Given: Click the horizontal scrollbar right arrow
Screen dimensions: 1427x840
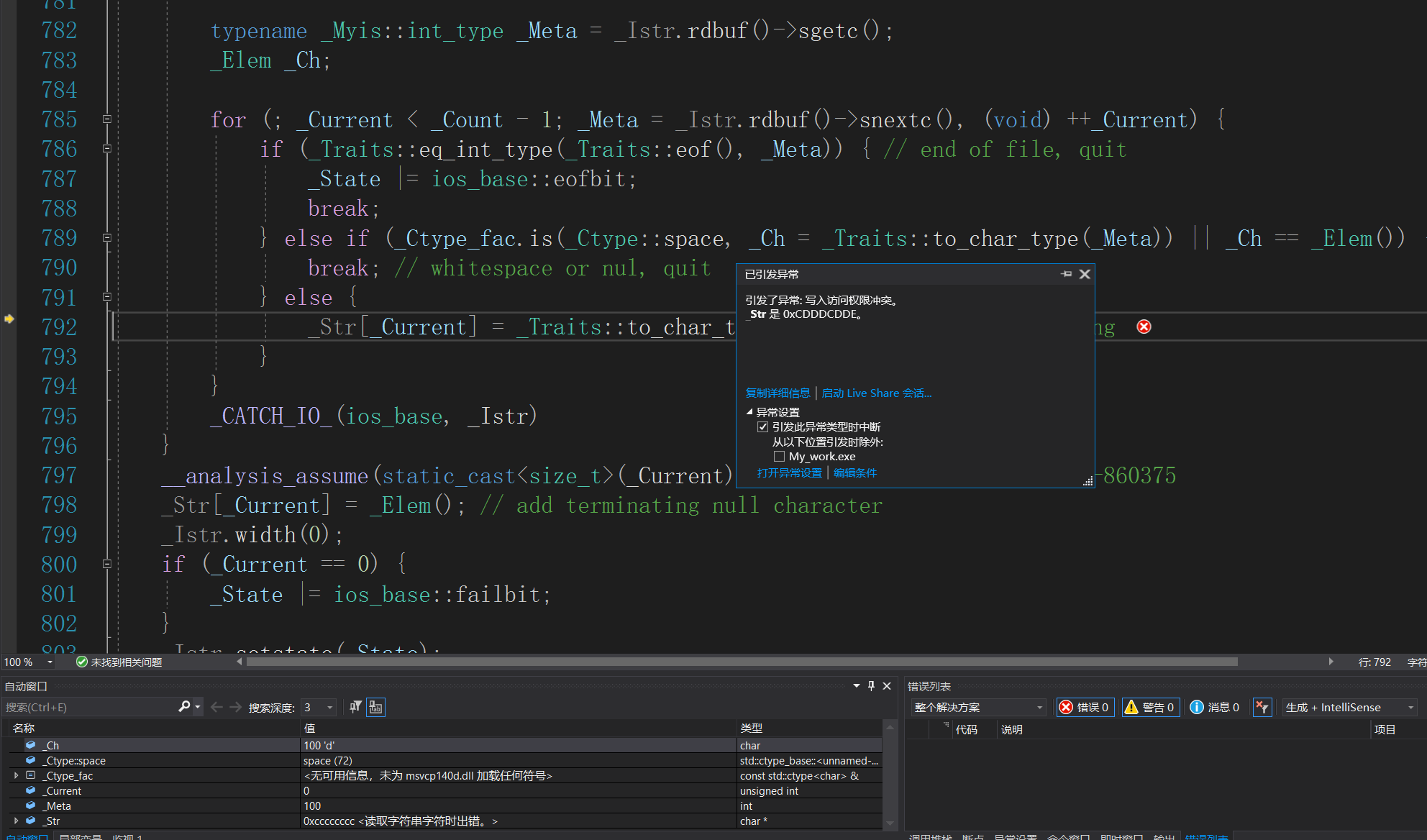Looking at the screenshot, I should click(x=1331, y=662).
